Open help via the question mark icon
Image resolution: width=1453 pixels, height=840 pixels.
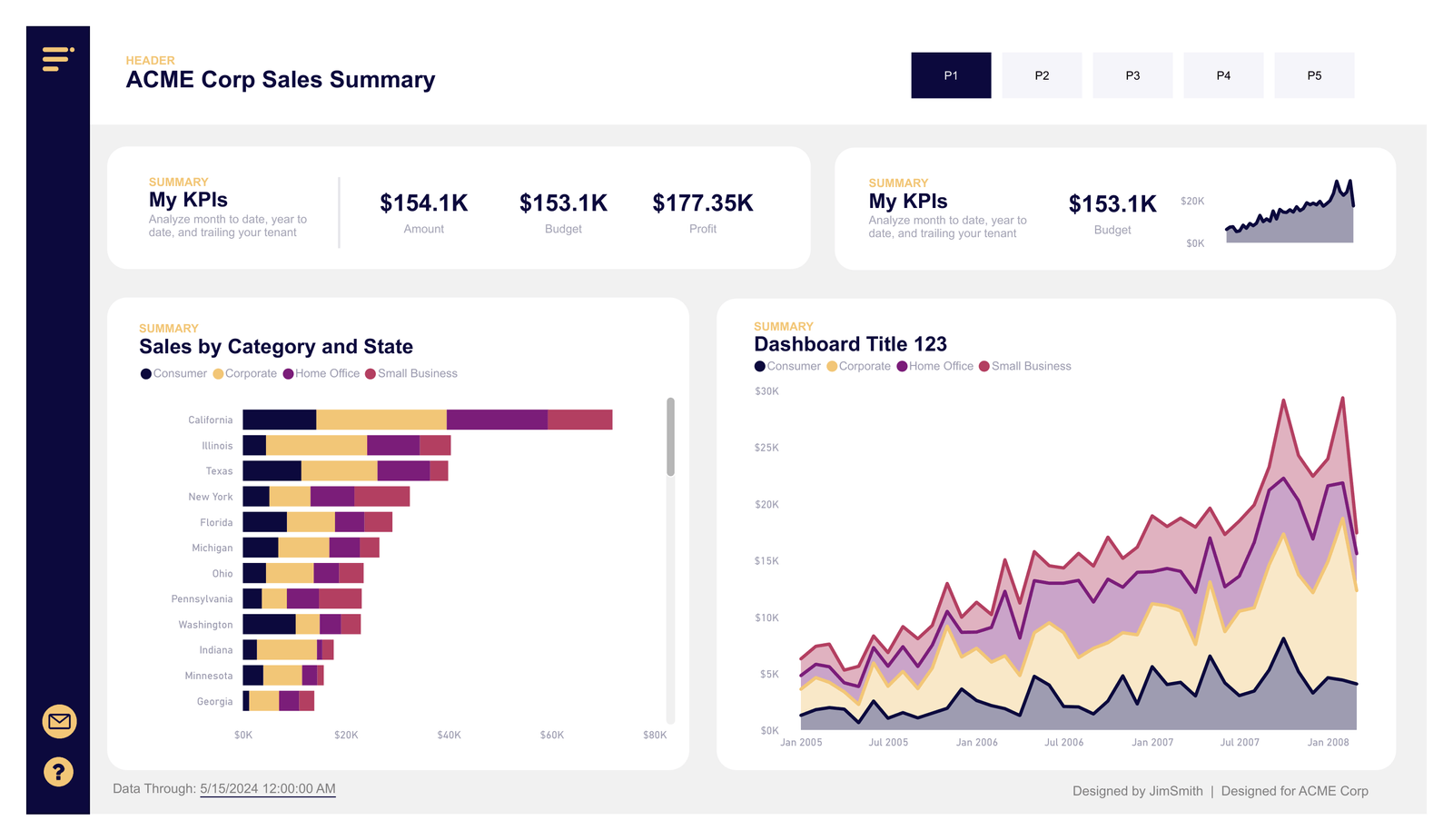pos(57,772)
